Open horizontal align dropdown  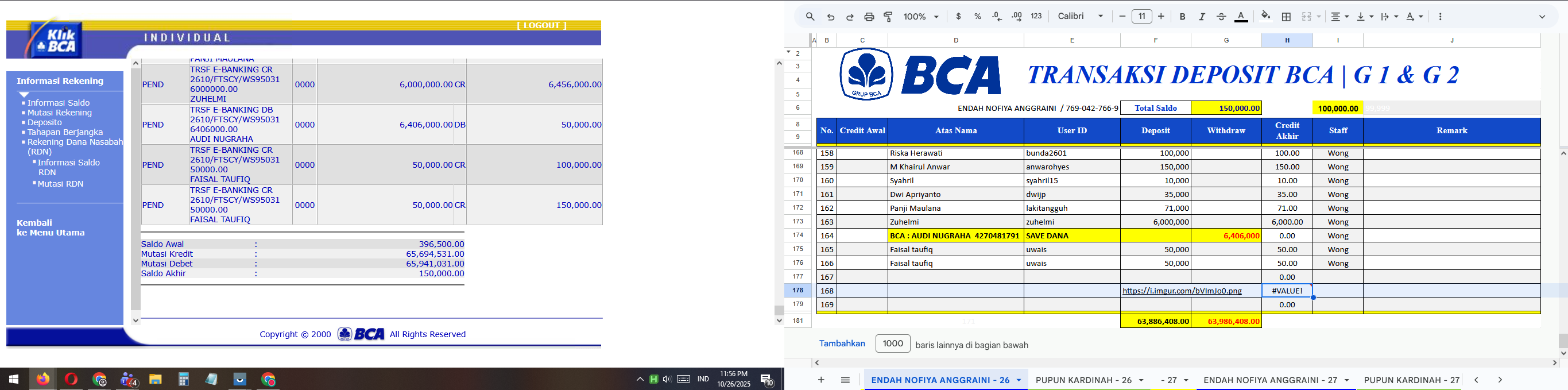tap(1339, 17)
